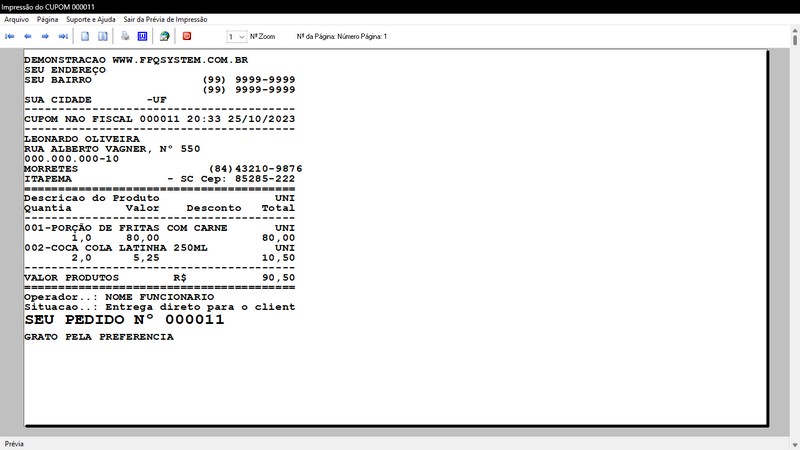Go to the first page arrow
800x450 pixels.
[x=10, y=36]
